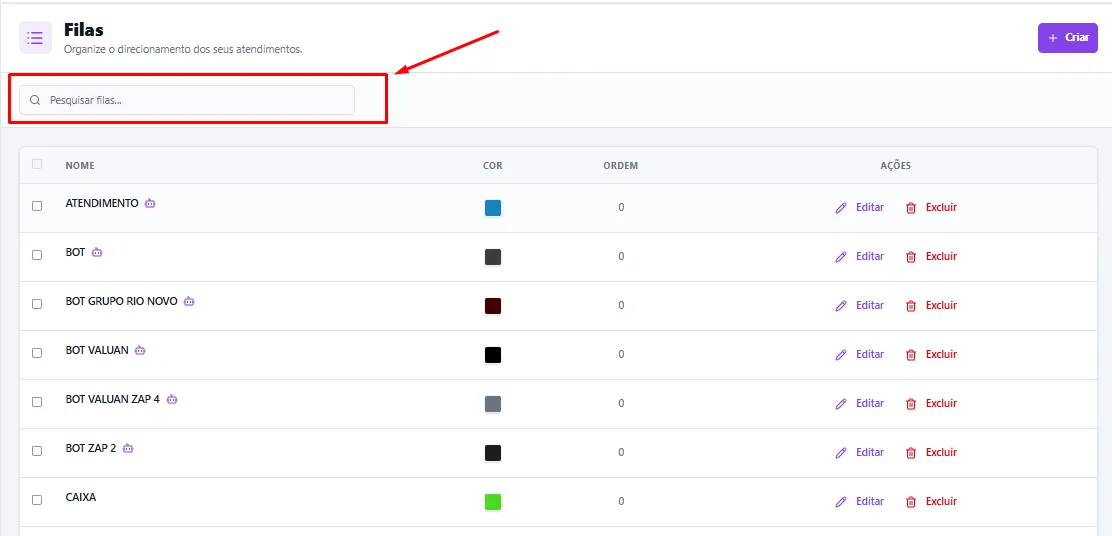Click the ORDEM column header
This screenshot has width=1112, height=536.
(x=621, y=166)
